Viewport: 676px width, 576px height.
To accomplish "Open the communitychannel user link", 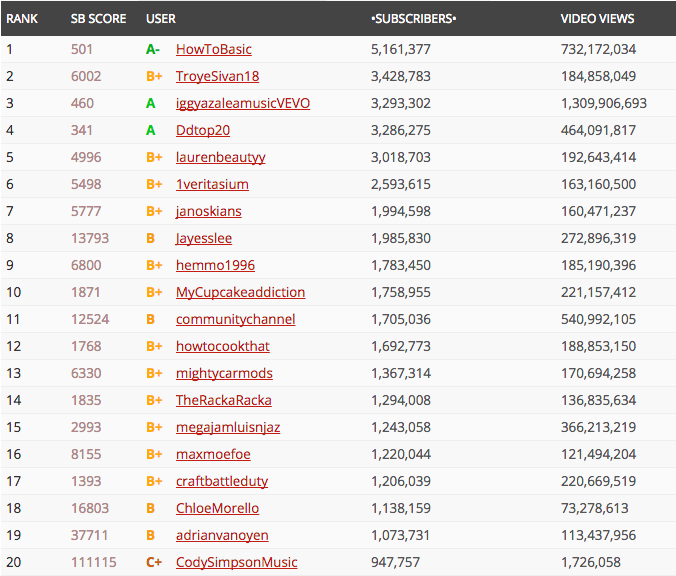I will (235, 319).
